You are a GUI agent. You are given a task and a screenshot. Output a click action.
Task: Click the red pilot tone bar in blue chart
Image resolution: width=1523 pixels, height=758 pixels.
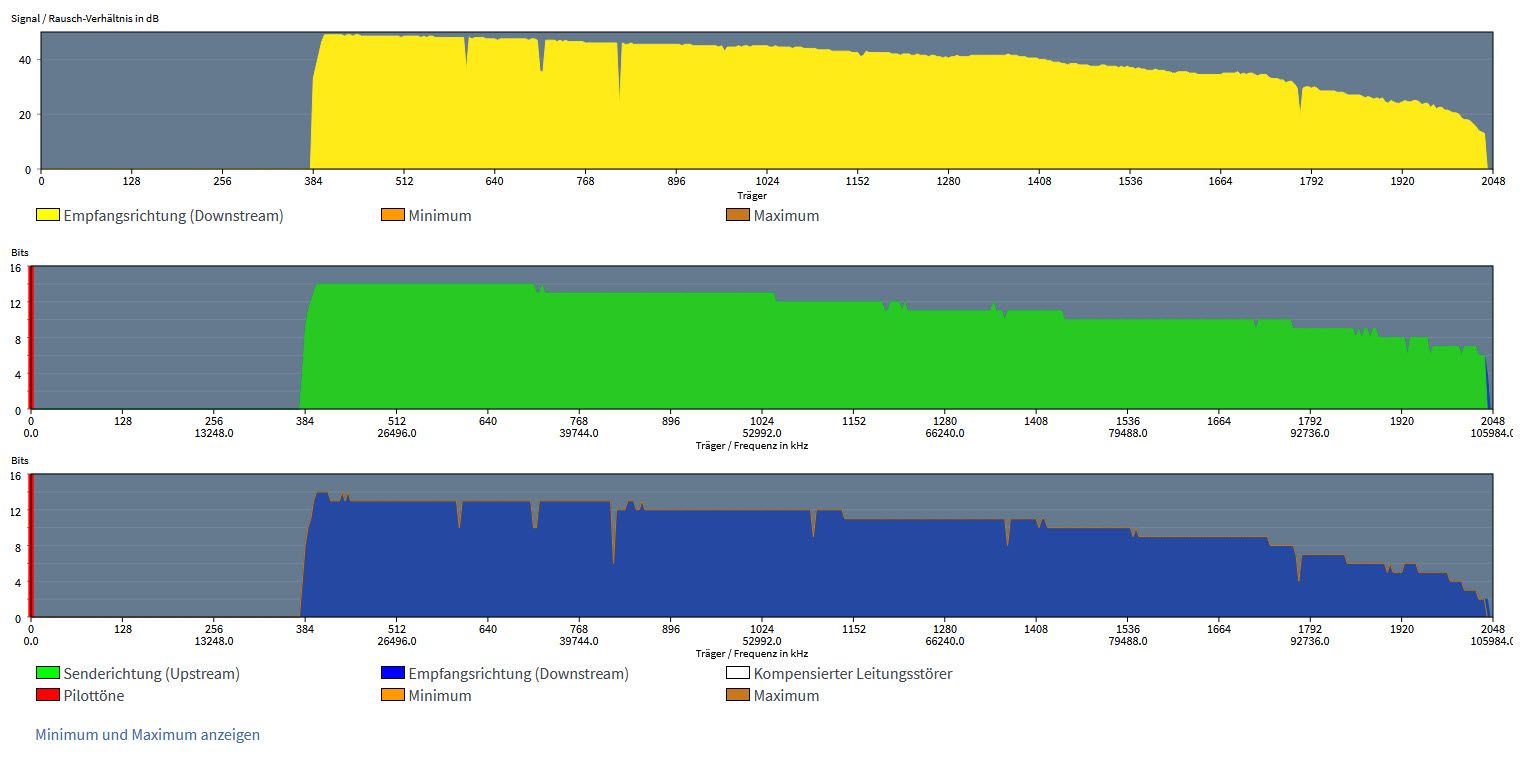tap(31, 546)
